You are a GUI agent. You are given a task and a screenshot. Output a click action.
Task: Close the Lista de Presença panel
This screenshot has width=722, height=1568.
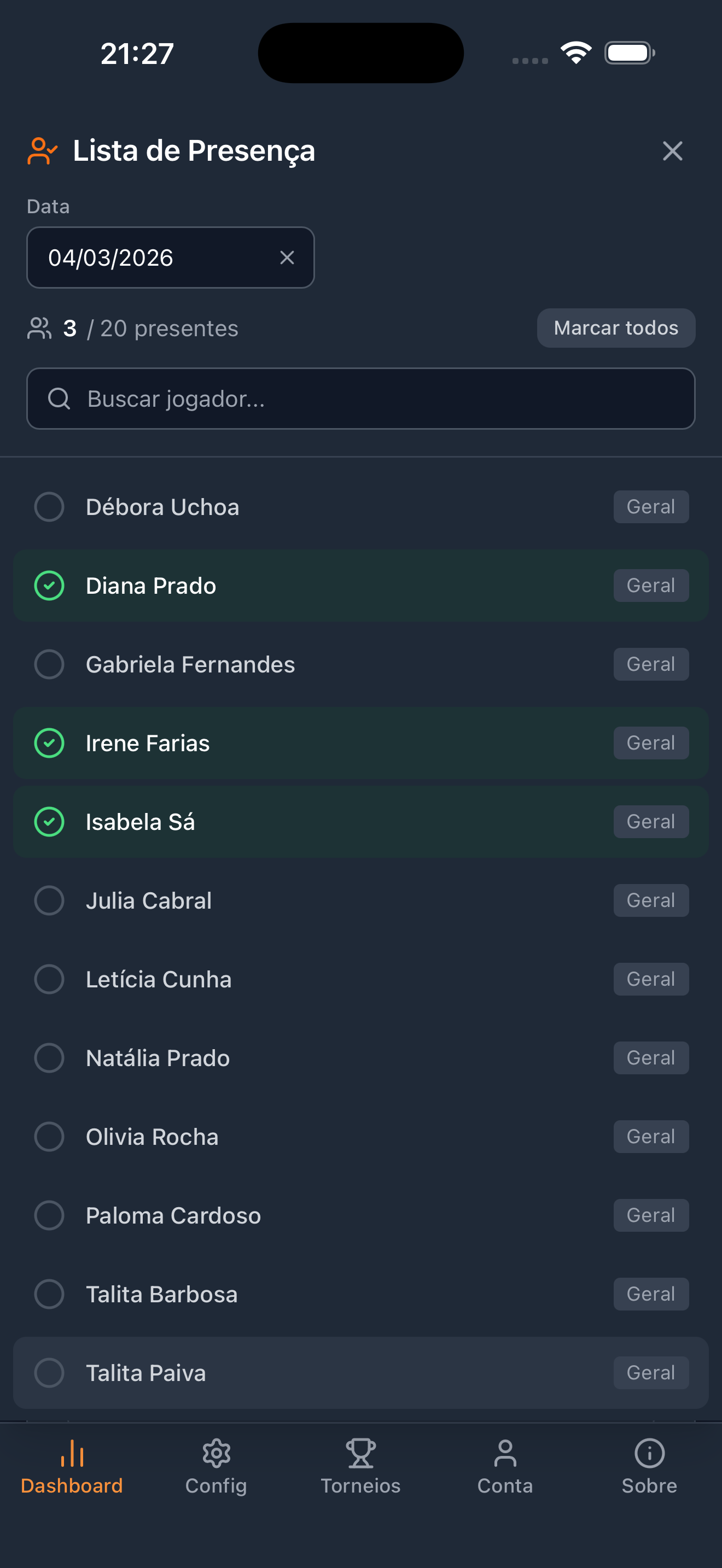coord(672,151)
